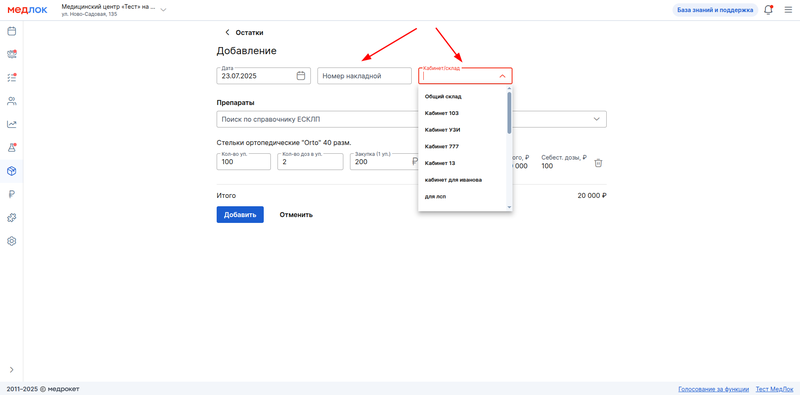
Task: Click the 2011-2025 © медрокет footer text
Action: pyautogui.click(x=43, y=389)
